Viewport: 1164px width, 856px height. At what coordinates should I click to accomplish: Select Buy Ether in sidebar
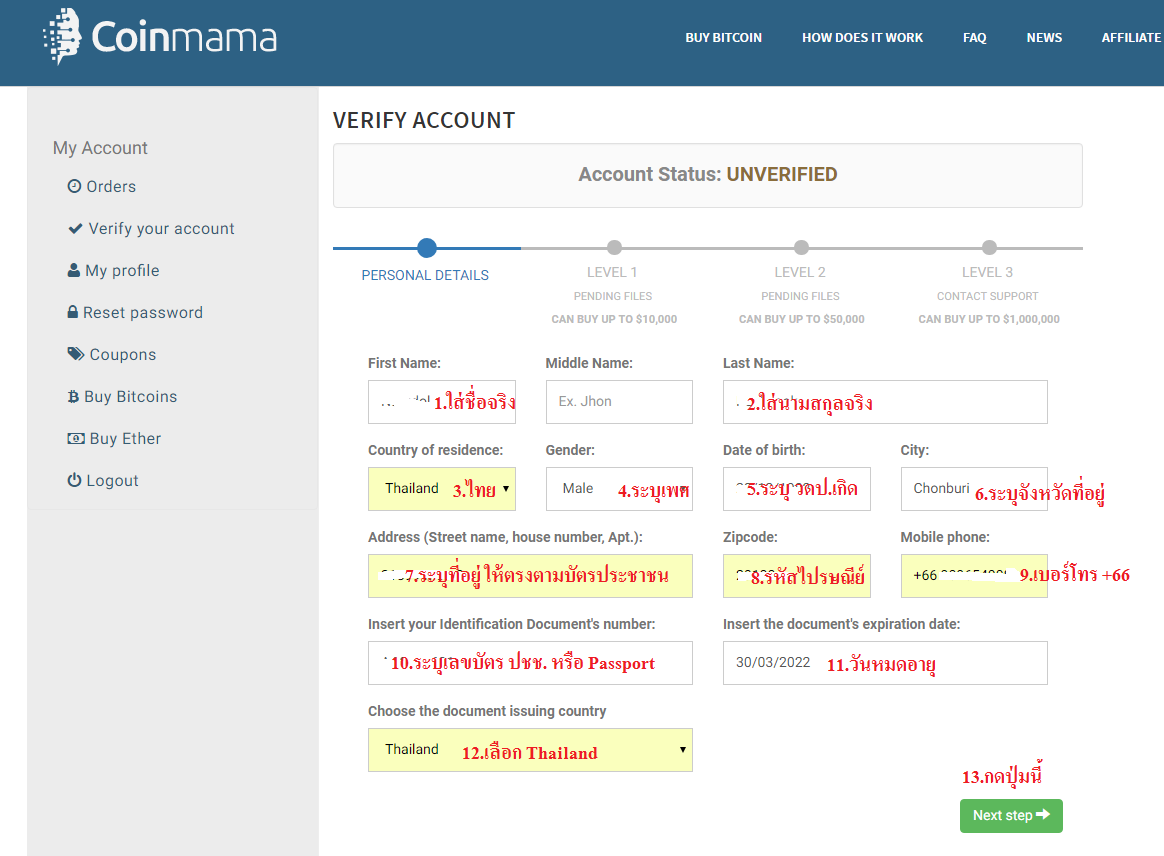click(125, 439)
